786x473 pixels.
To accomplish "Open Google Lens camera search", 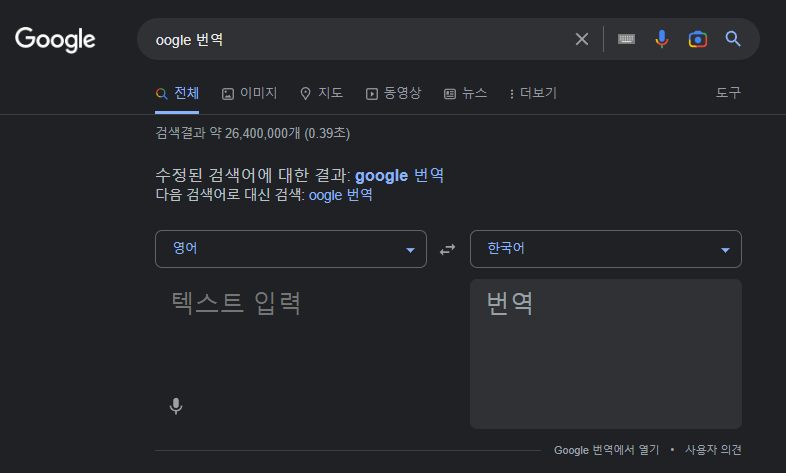I will [697, 39].
